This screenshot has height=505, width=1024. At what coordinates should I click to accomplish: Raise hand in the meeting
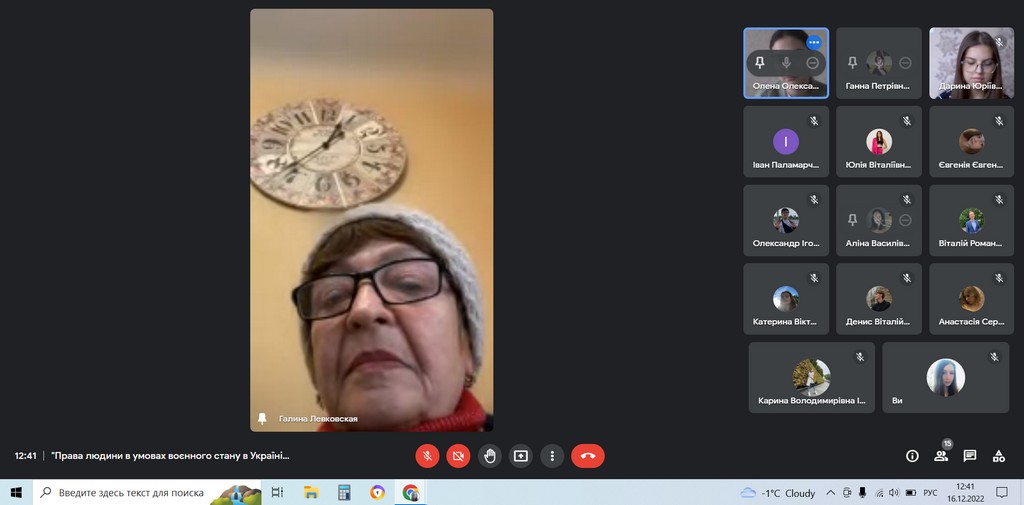[x=489, y=456]
